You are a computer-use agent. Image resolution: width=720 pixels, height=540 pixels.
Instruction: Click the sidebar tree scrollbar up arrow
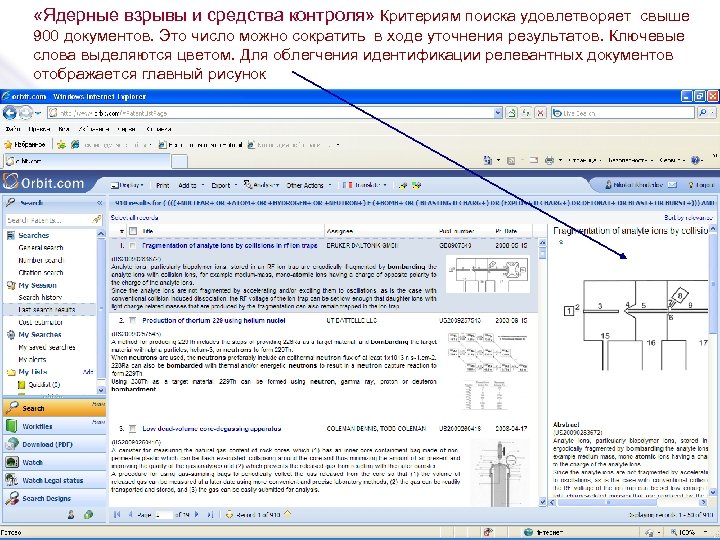101,234
